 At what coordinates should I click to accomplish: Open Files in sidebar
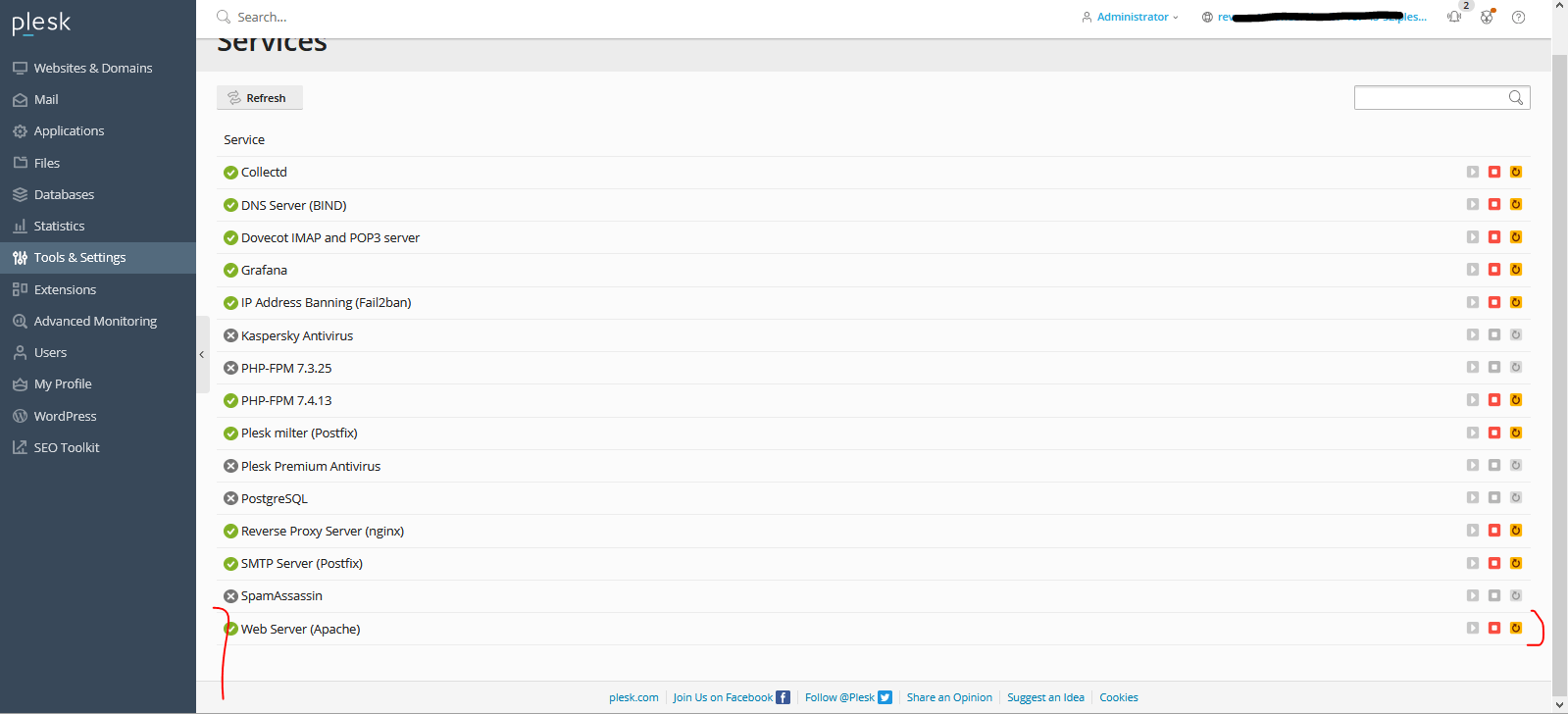click(98, 163)
